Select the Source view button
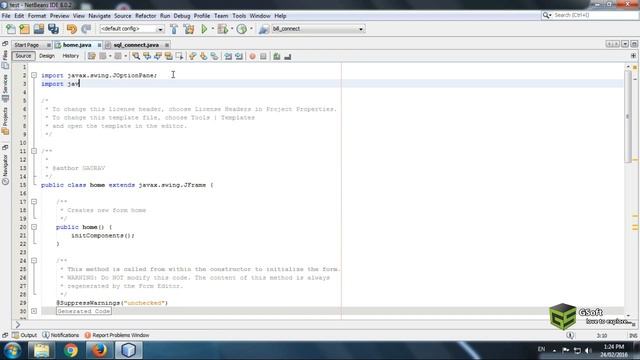This screenshot has height=360, width=640. point(23,56)
